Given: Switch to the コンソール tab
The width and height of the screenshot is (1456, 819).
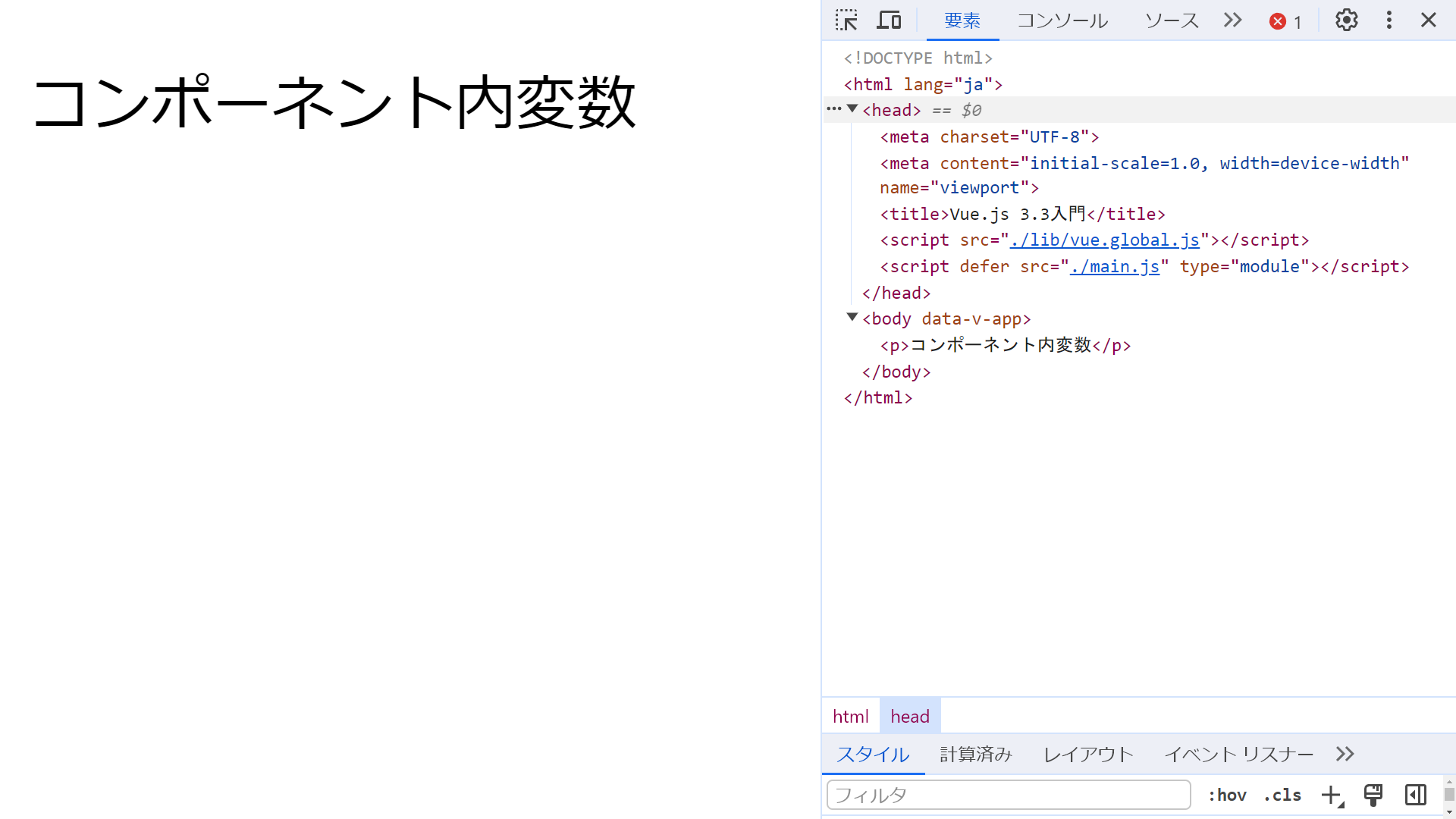Looking at the screenshot, I should click(1062, 20).
